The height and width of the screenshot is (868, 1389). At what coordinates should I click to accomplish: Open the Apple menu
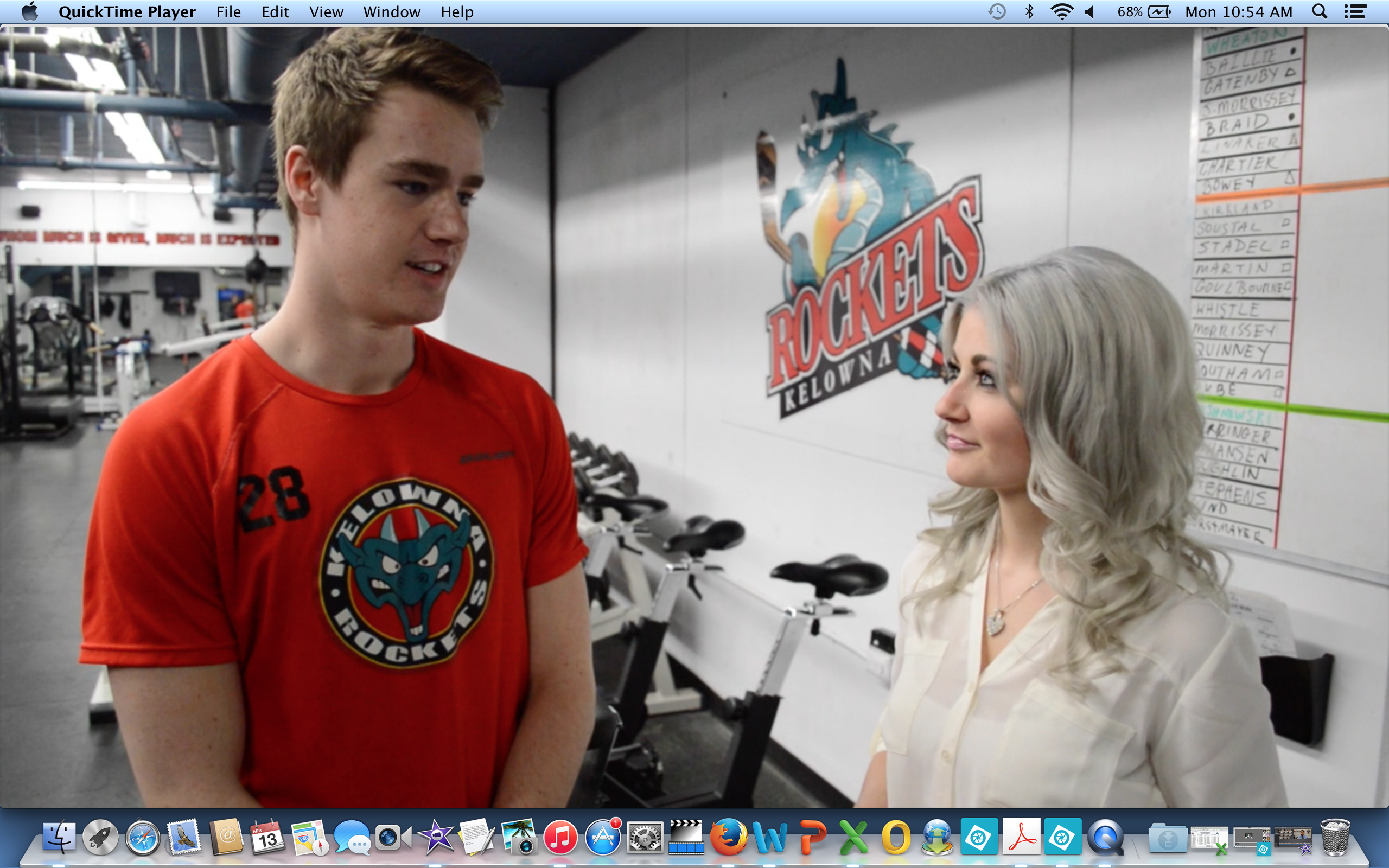tap(29, 11)
